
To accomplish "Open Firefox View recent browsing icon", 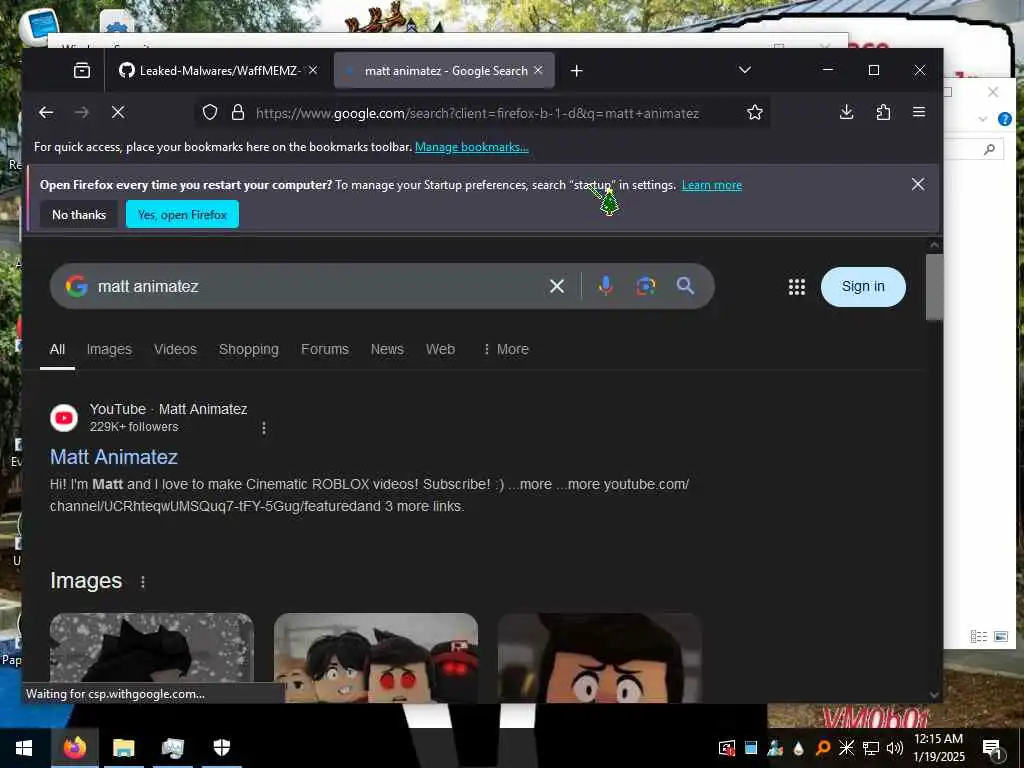I will (82, 70).
